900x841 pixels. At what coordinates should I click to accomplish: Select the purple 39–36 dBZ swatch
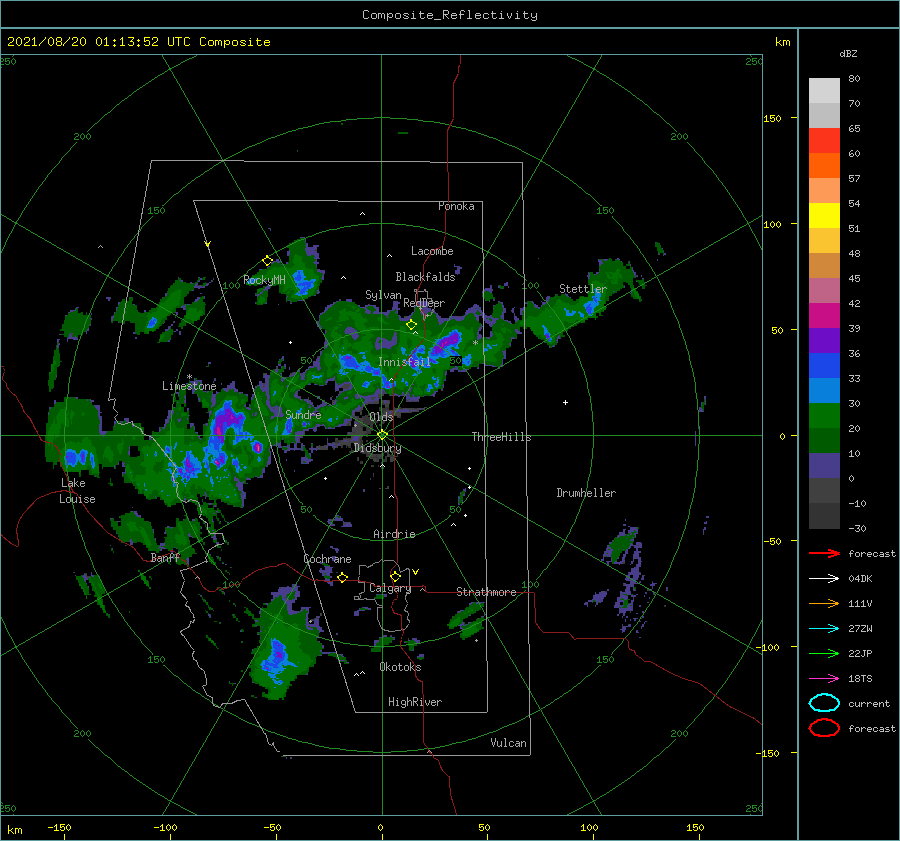[x=824, y=340]
